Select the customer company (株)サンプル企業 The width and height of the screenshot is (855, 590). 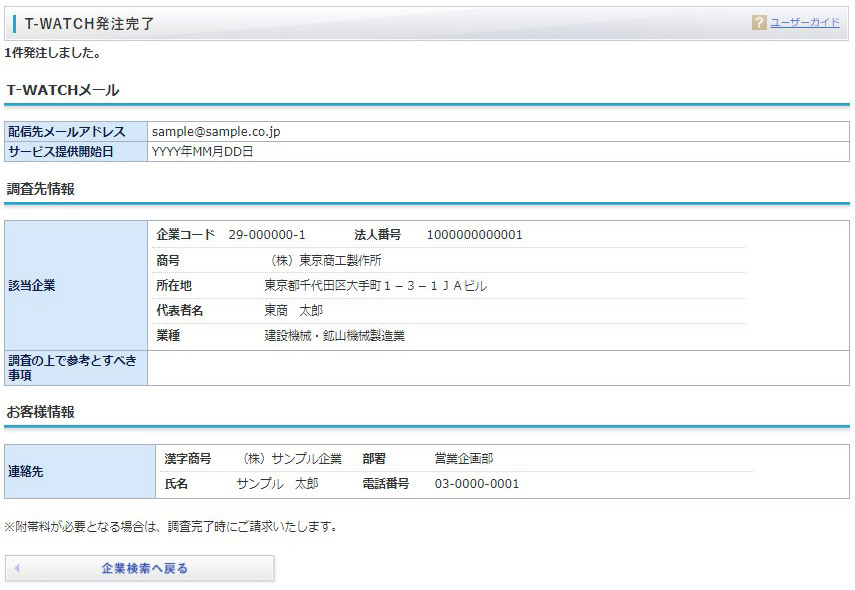(x=291, y=459)
